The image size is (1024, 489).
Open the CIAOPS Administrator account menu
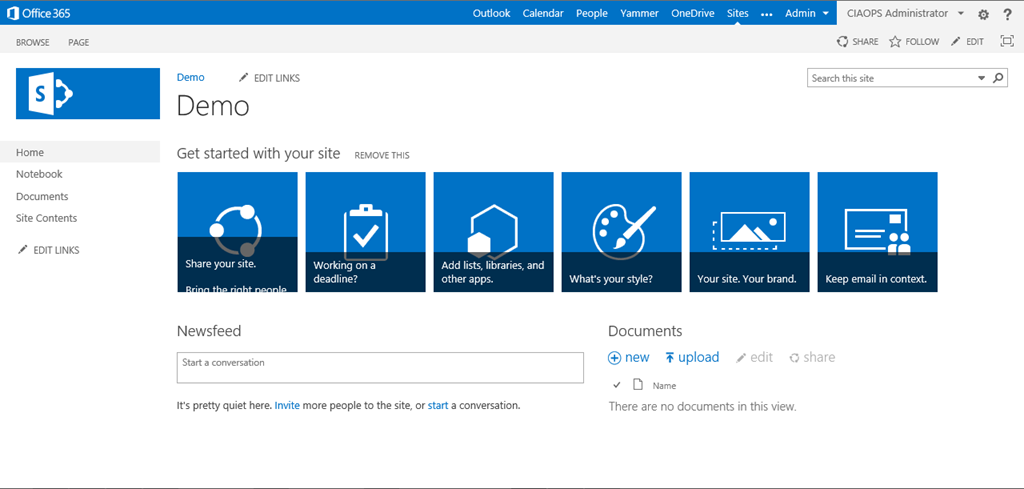(904, 14)
